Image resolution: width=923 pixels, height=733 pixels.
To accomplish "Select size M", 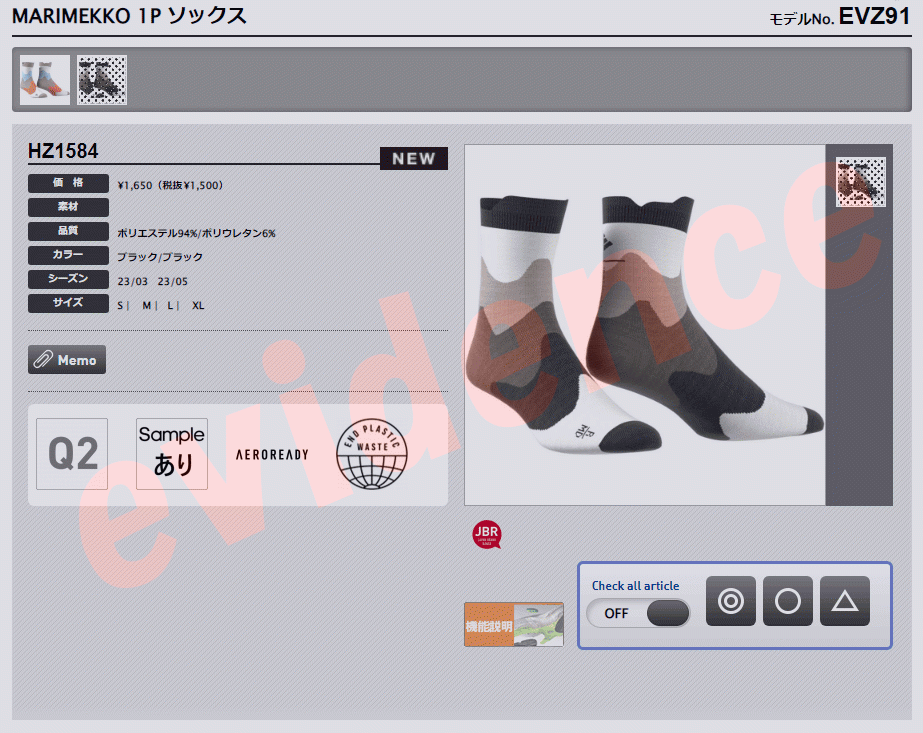I will pos(146,305).
